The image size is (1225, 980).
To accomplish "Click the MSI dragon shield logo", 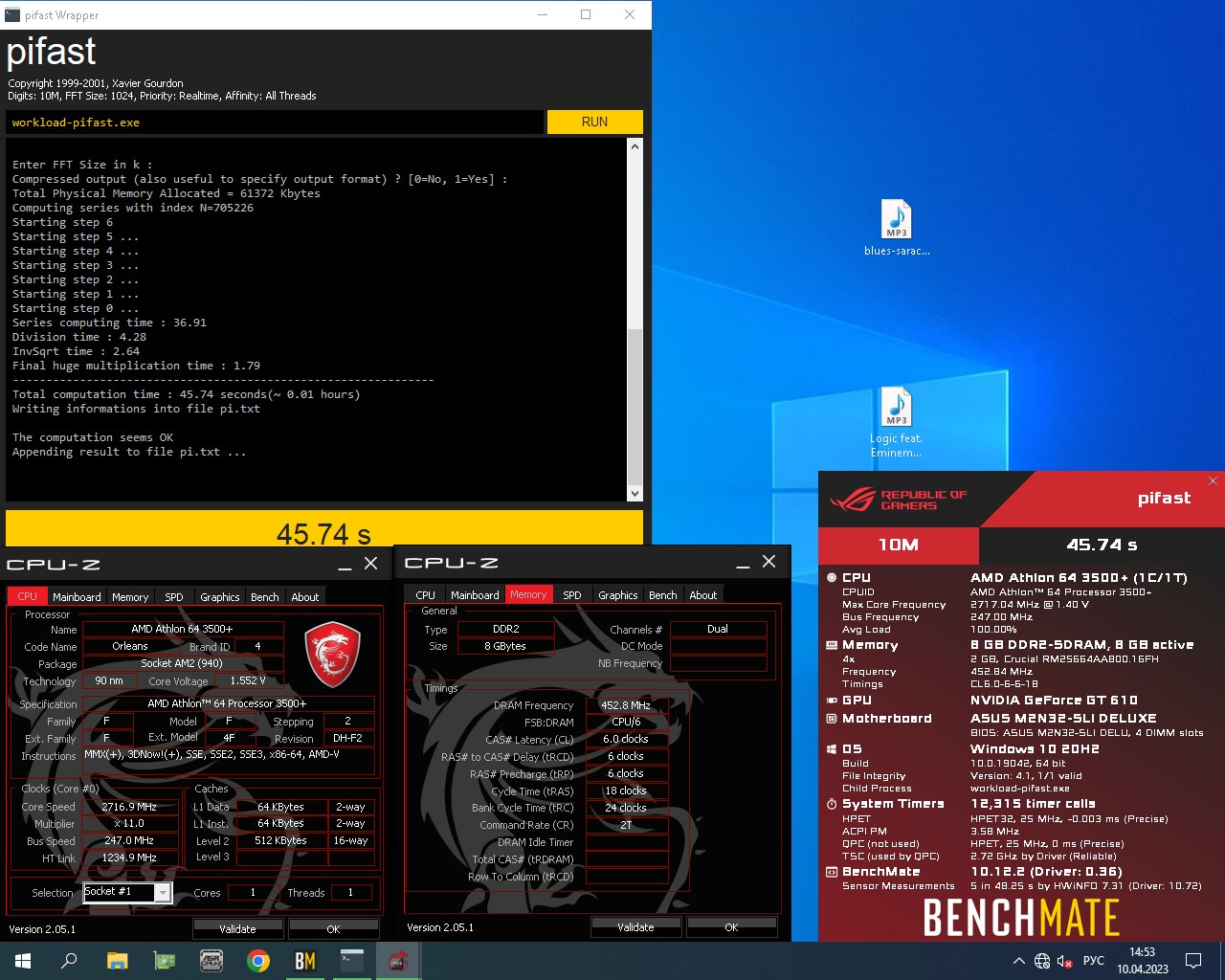I will [332, 655].
